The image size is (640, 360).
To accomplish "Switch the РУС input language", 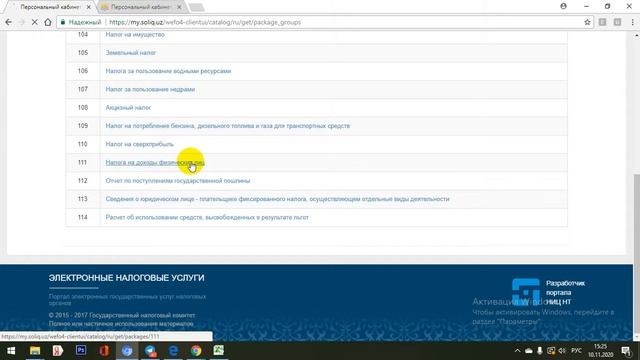I will [x=576, y=351].
